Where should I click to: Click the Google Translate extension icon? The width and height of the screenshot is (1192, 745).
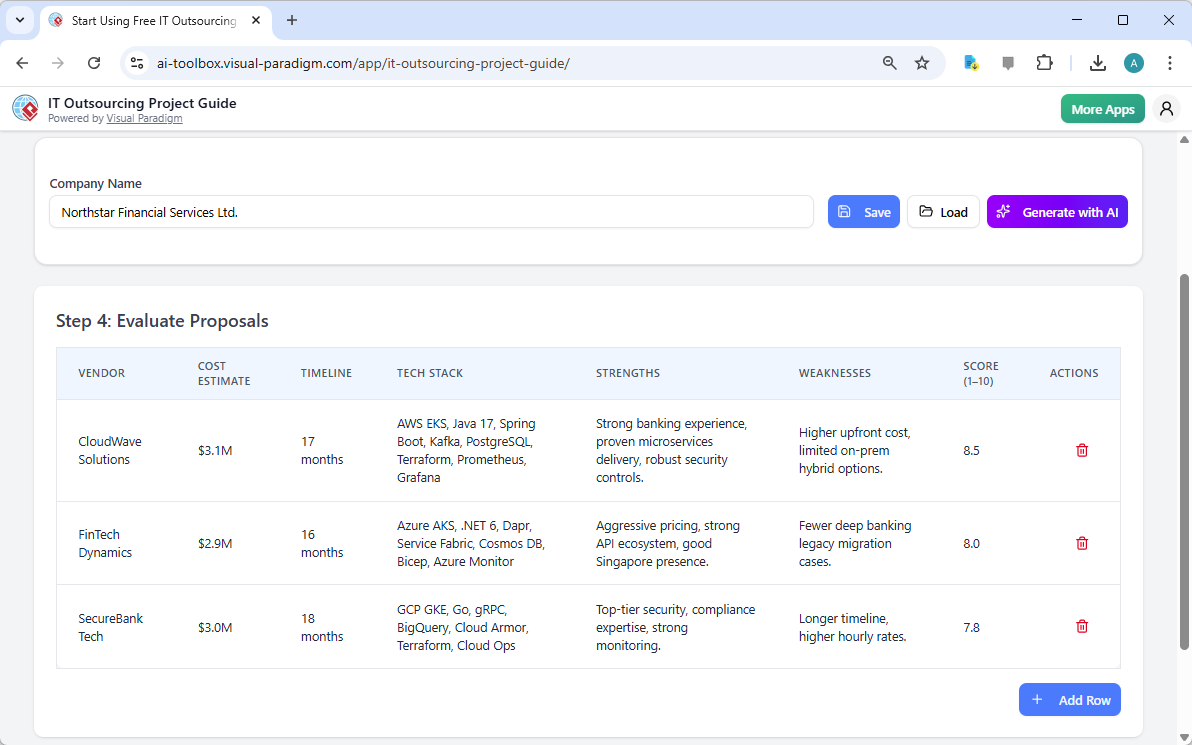click(970, 62)
